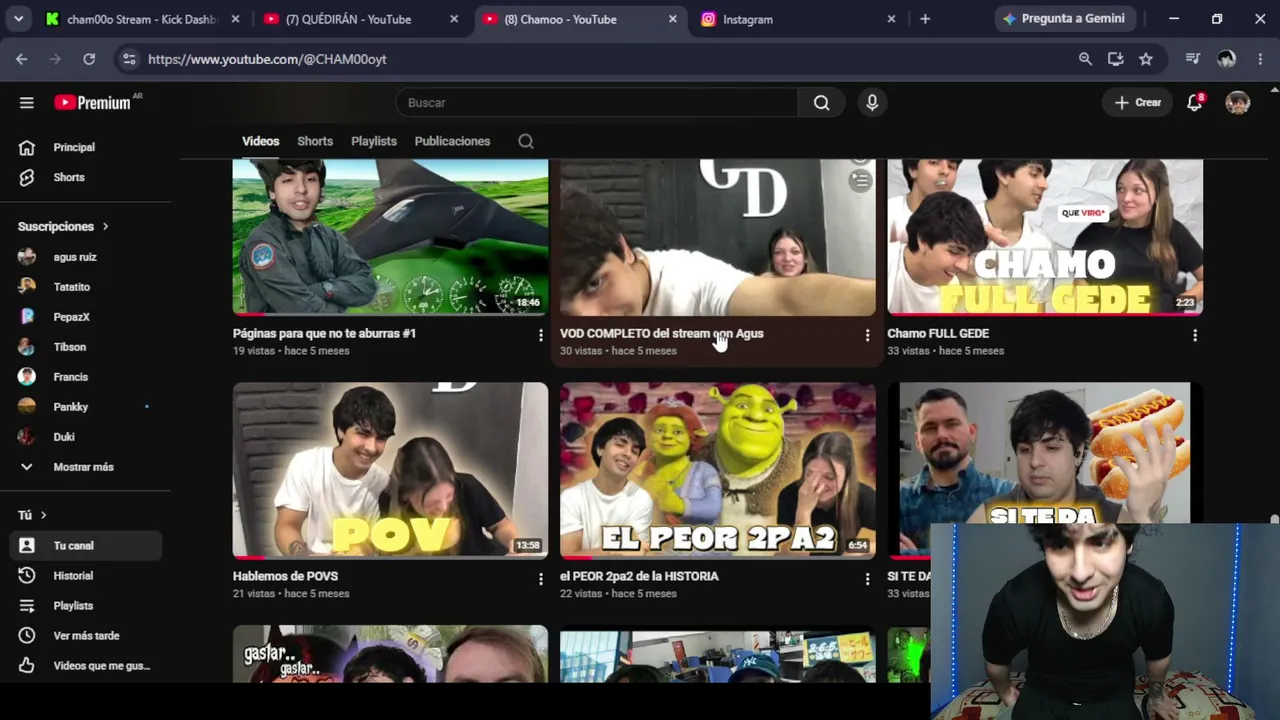Expand the Suscripciones section
This screenshot has width=1280, height=720.
pyautogui.click(x=63, y=227)
